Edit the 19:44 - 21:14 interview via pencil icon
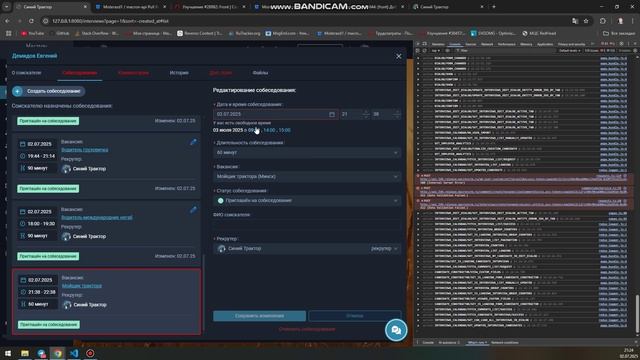Screen dimensions: 640x360 click(193, 142)
